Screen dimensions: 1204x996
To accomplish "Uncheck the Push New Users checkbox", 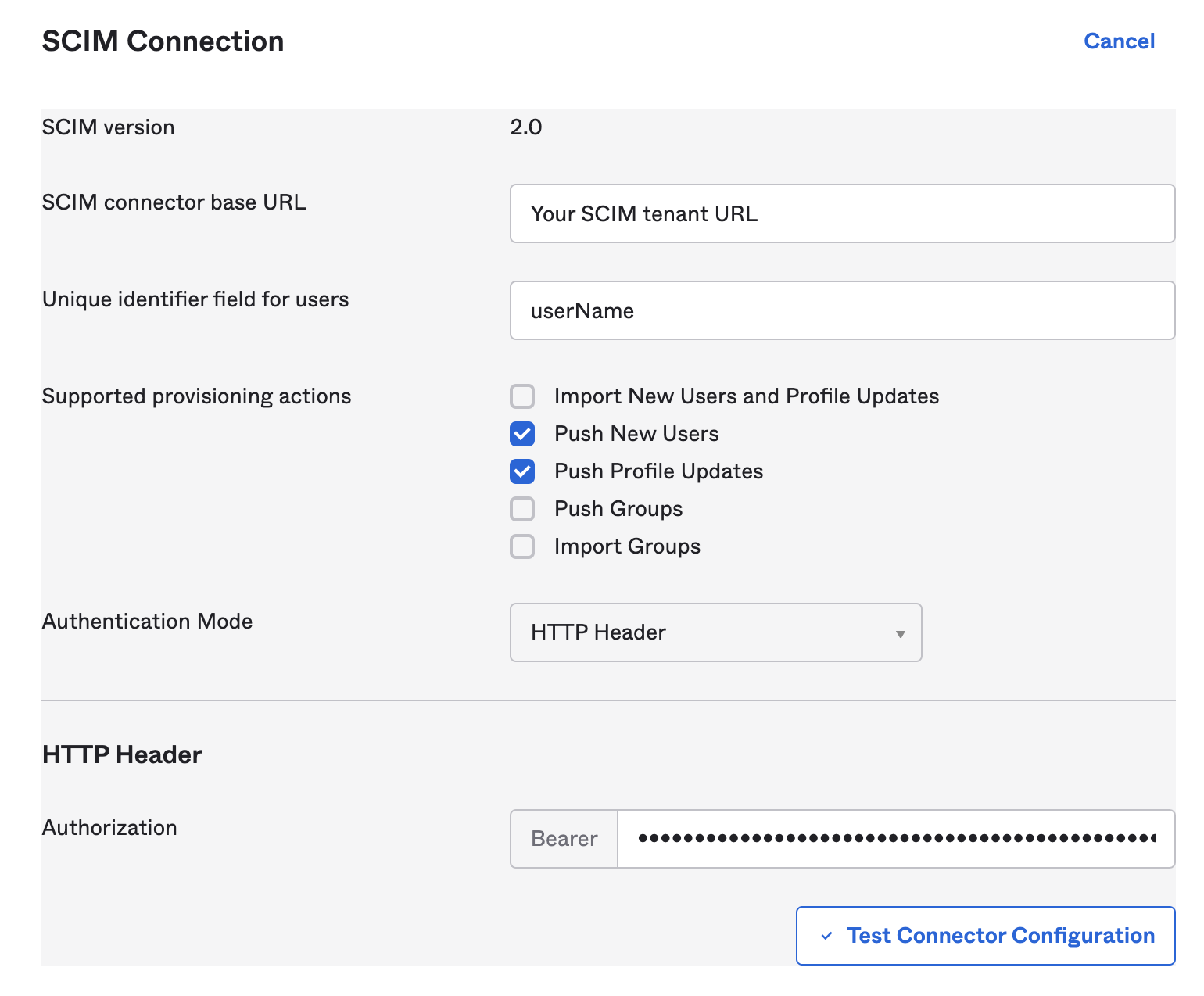I will [522, 434].
